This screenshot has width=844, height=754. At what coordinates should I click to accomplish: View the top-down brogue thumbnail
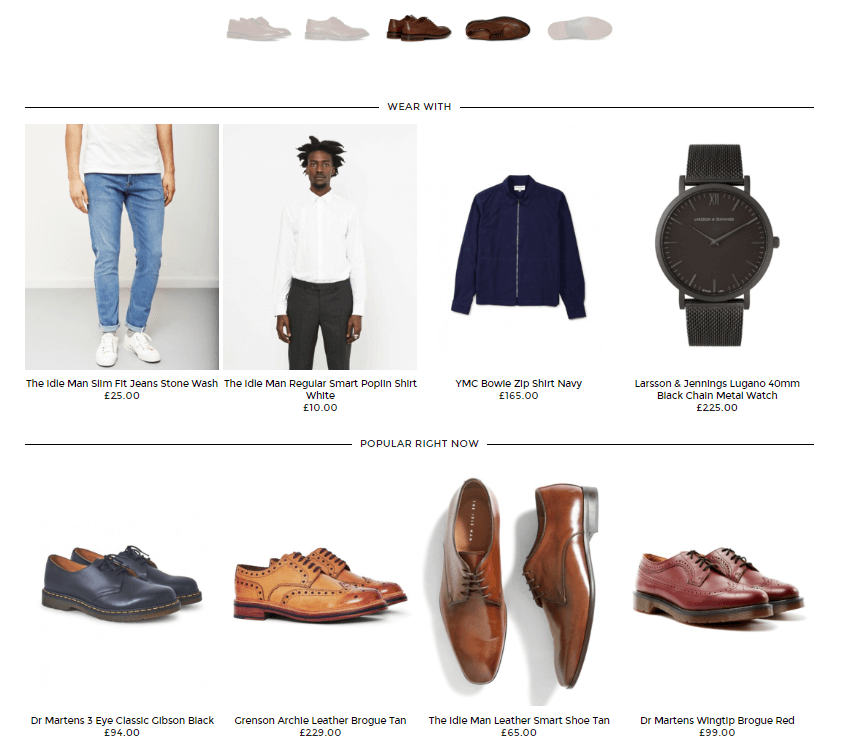[x=498, y=28]
